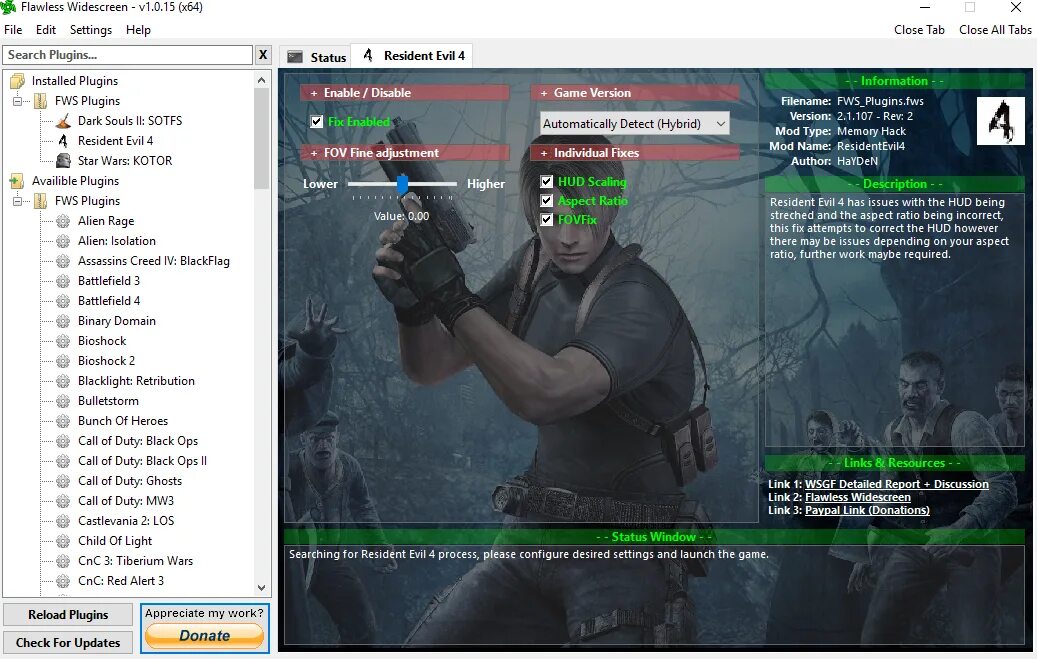This screenshot has height=659, width=1037.
Task: Click Close Tab
Action: 919,30
